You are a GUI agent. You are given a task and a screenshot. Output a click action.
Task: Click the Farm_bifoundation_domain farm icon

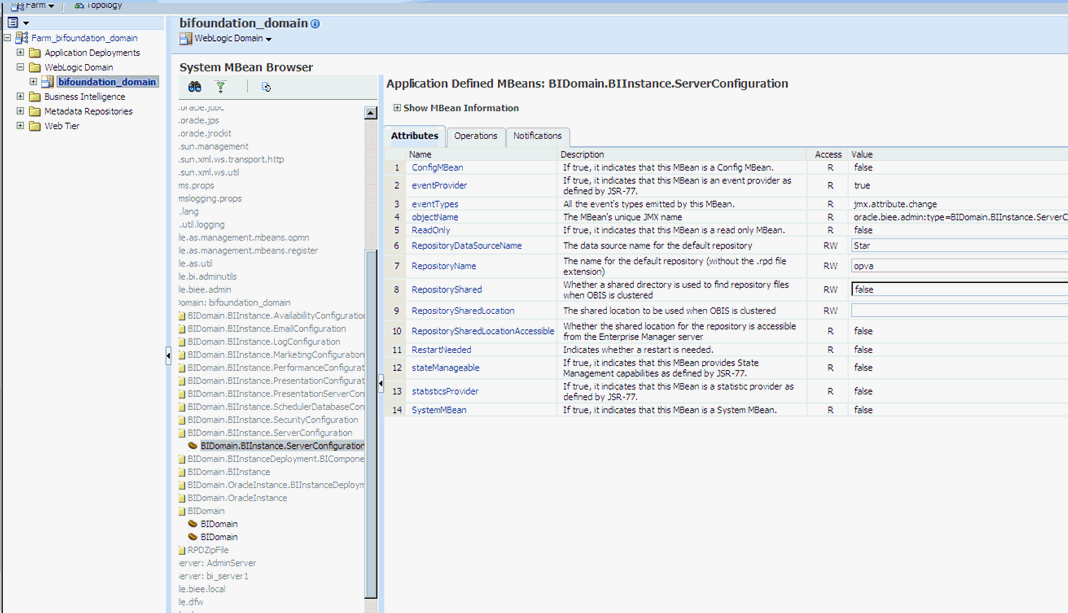[x=22, y=38]
